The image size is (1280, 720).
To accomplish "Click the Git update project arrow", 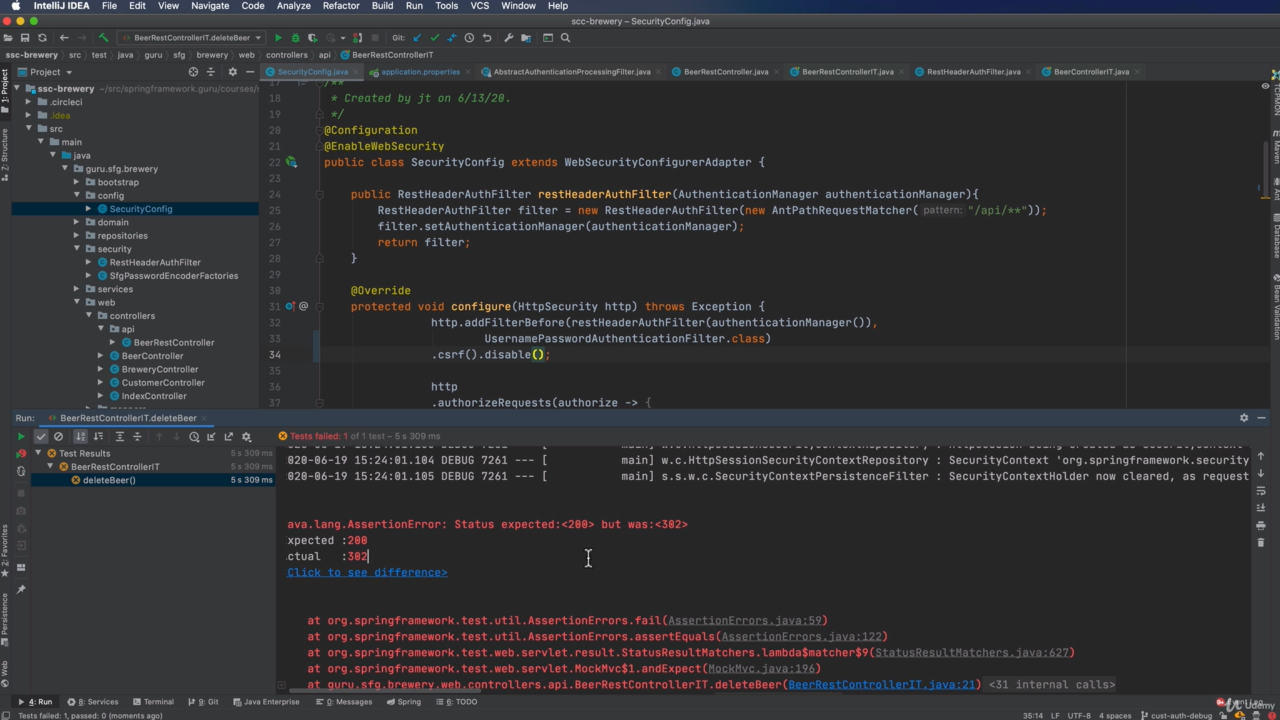I will (x=417, y=38).
